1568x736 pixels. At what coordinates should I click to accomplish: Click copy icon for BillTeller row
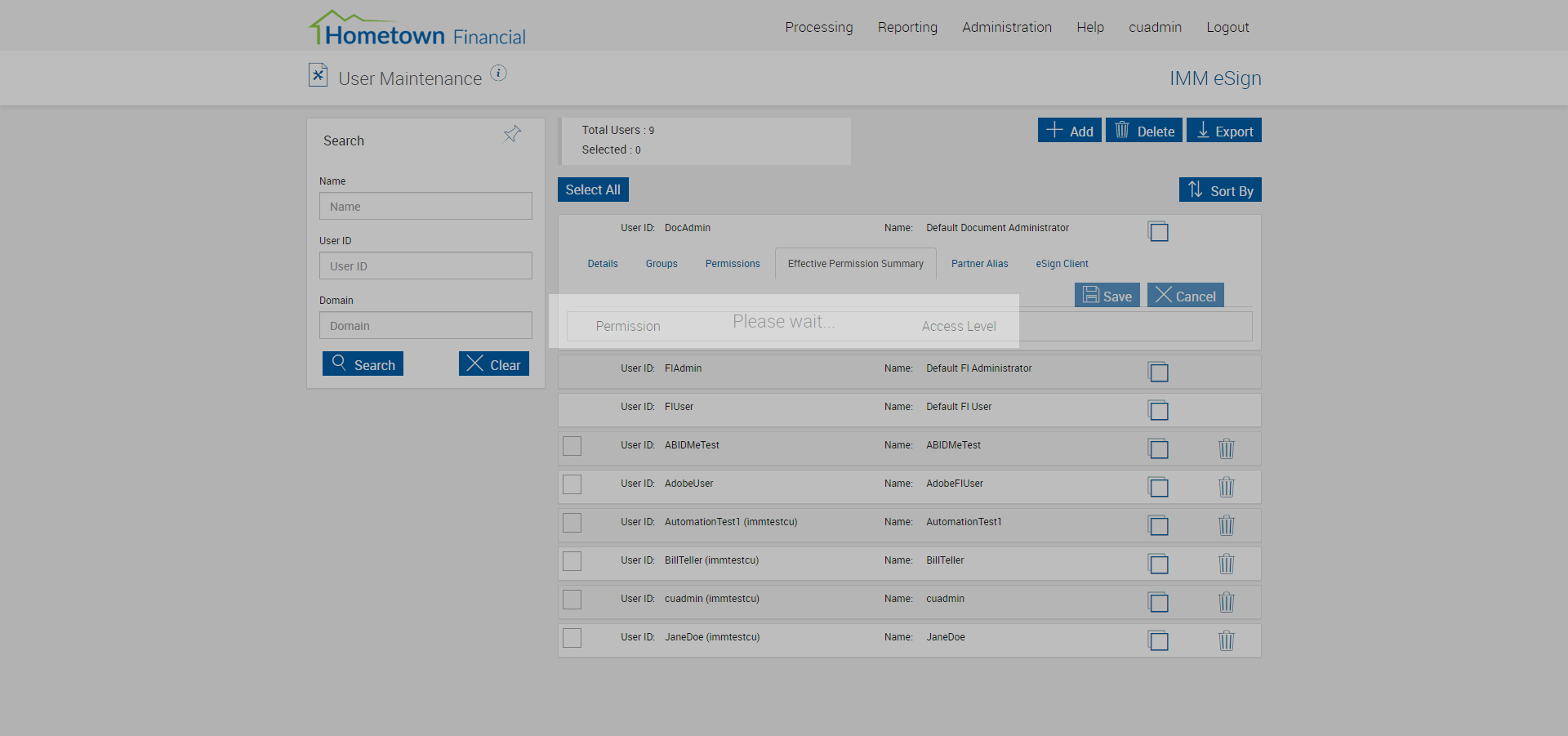[x=1158, y=564]
